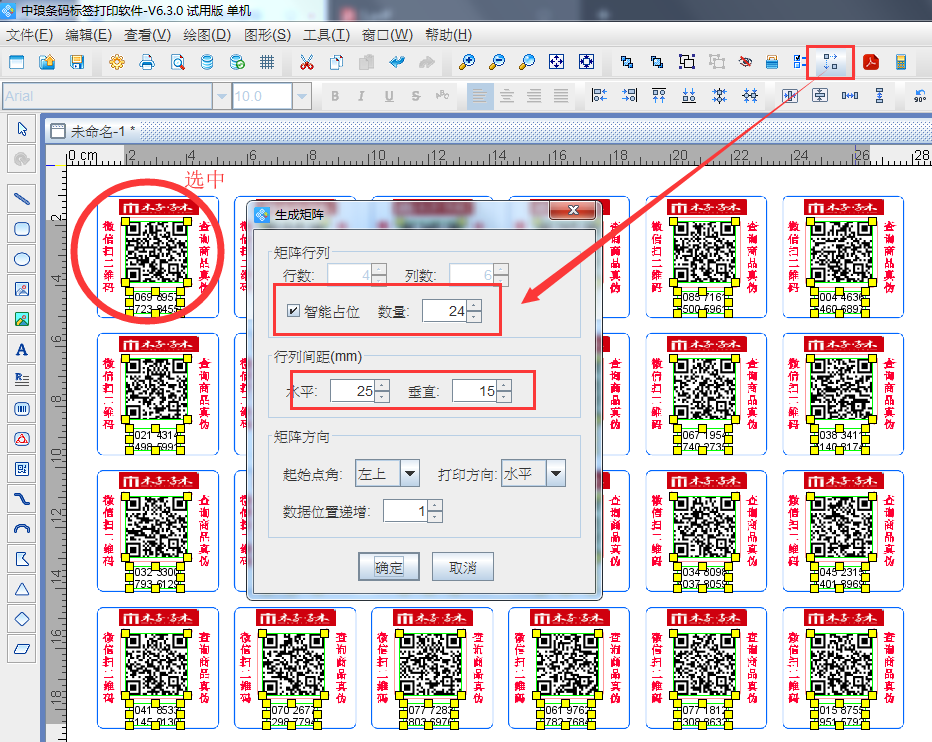Click the 取消 button
Image resolution: width=932 pixels, height=742 pixels.
coord(462,567)
